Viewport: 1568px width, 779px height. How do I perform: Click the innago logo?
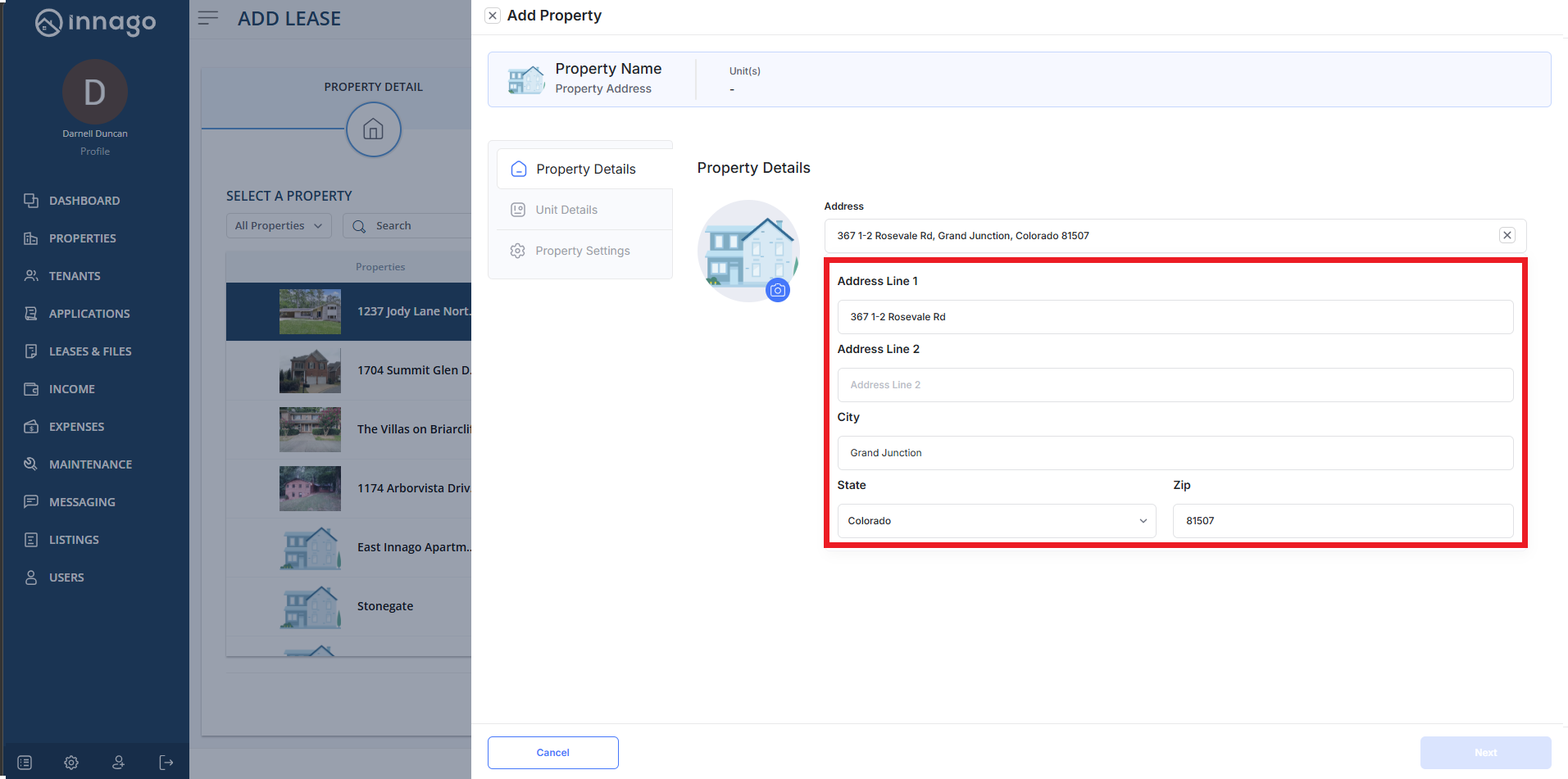pyautogui.click(x=95, y=22)
